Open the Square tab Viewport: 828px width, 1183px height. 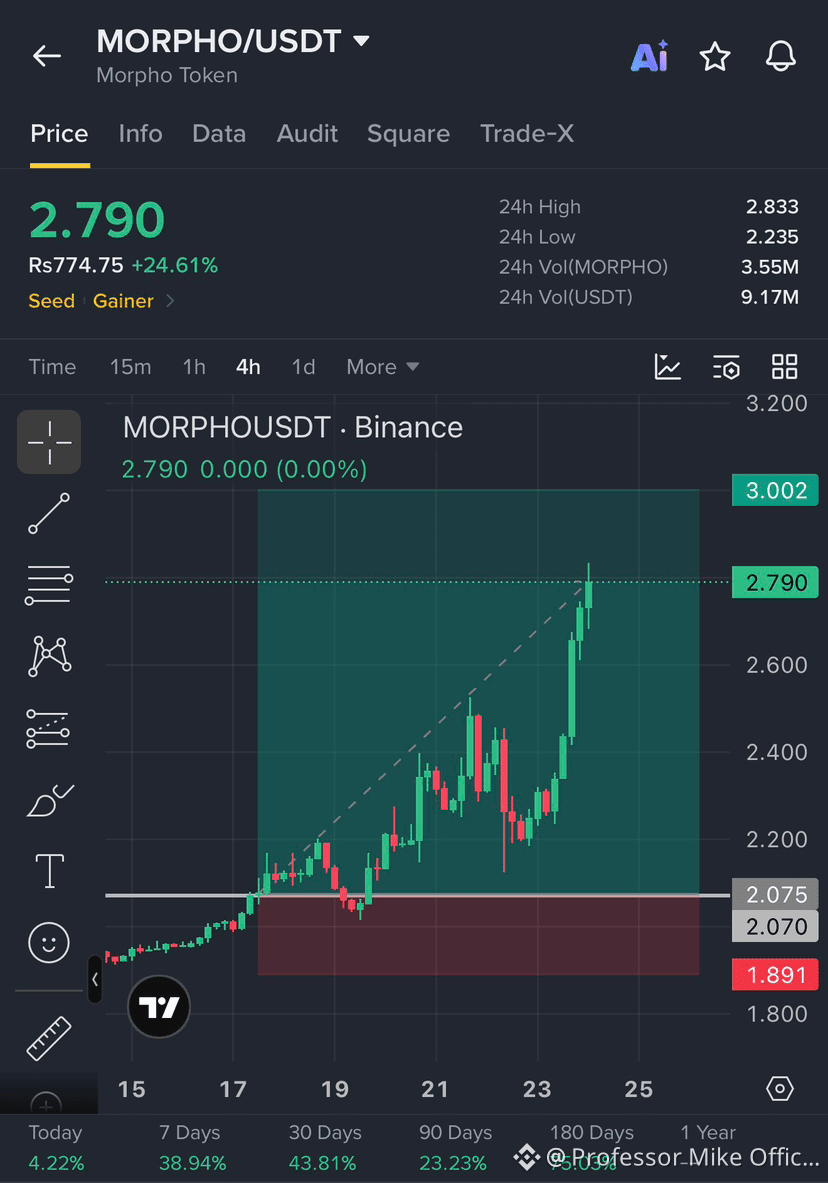click(x=408, y=134)
